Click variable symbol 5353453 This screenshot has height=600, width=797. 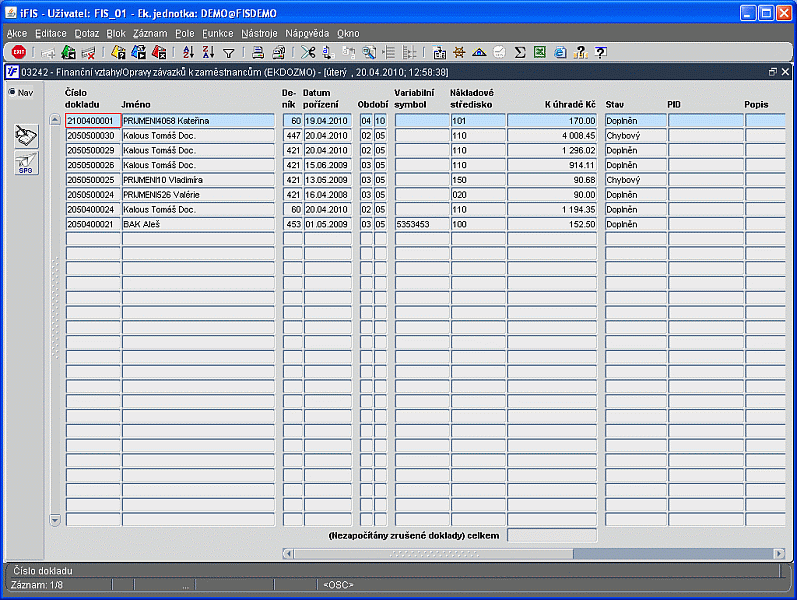click(422, 224)
